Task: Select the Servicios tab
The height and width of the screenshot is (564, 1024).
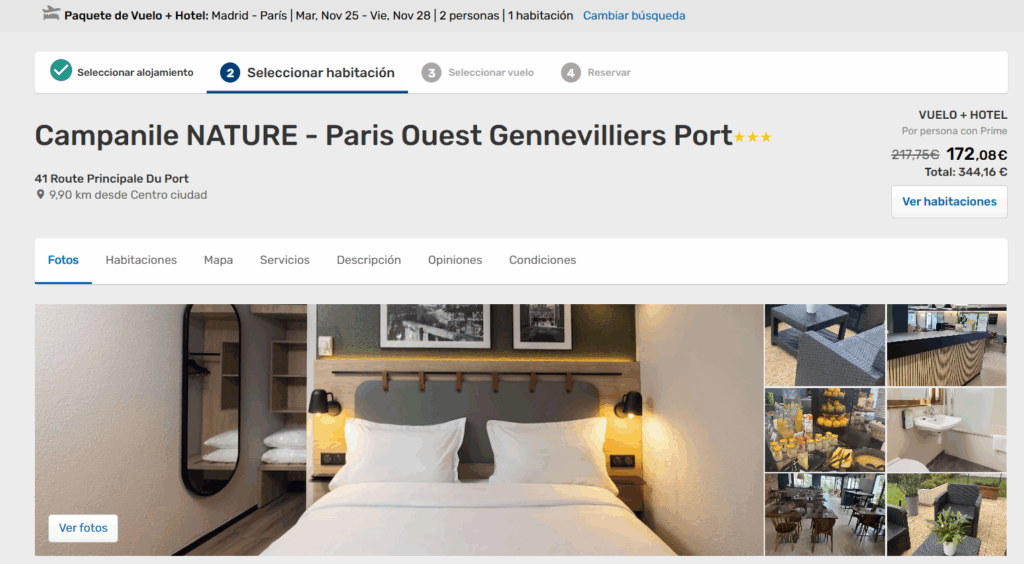Action: click(285, 260)
